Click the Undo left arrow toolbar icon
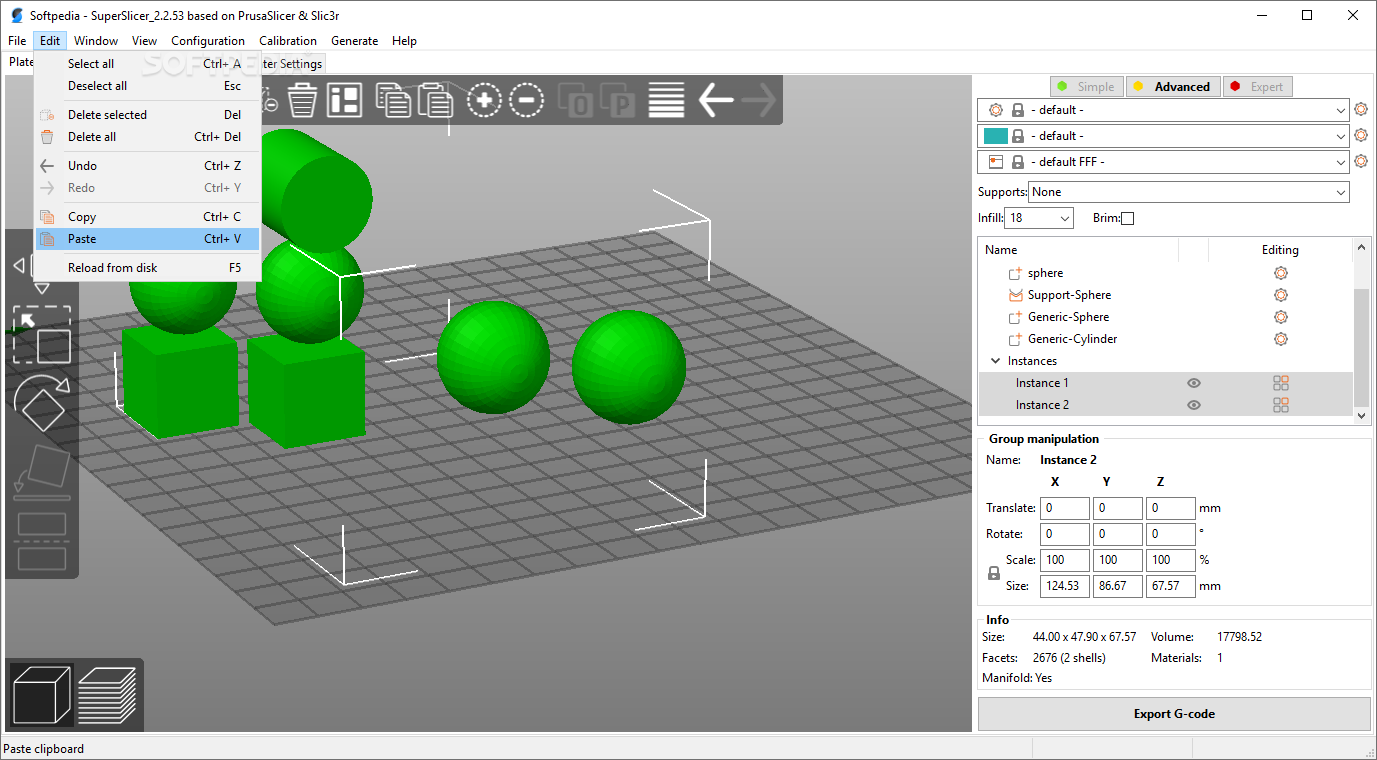Image resolution: width=1377 pixels, height=760 pixels. 716,100
